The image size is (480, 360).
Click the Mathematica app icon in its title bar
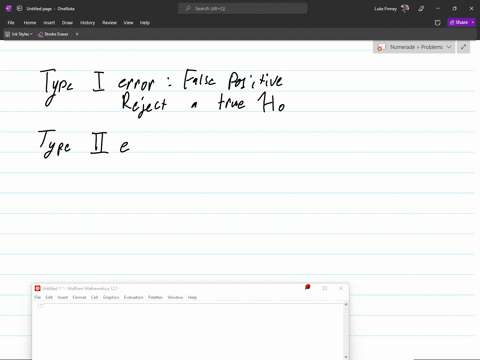tap(37, 288)
